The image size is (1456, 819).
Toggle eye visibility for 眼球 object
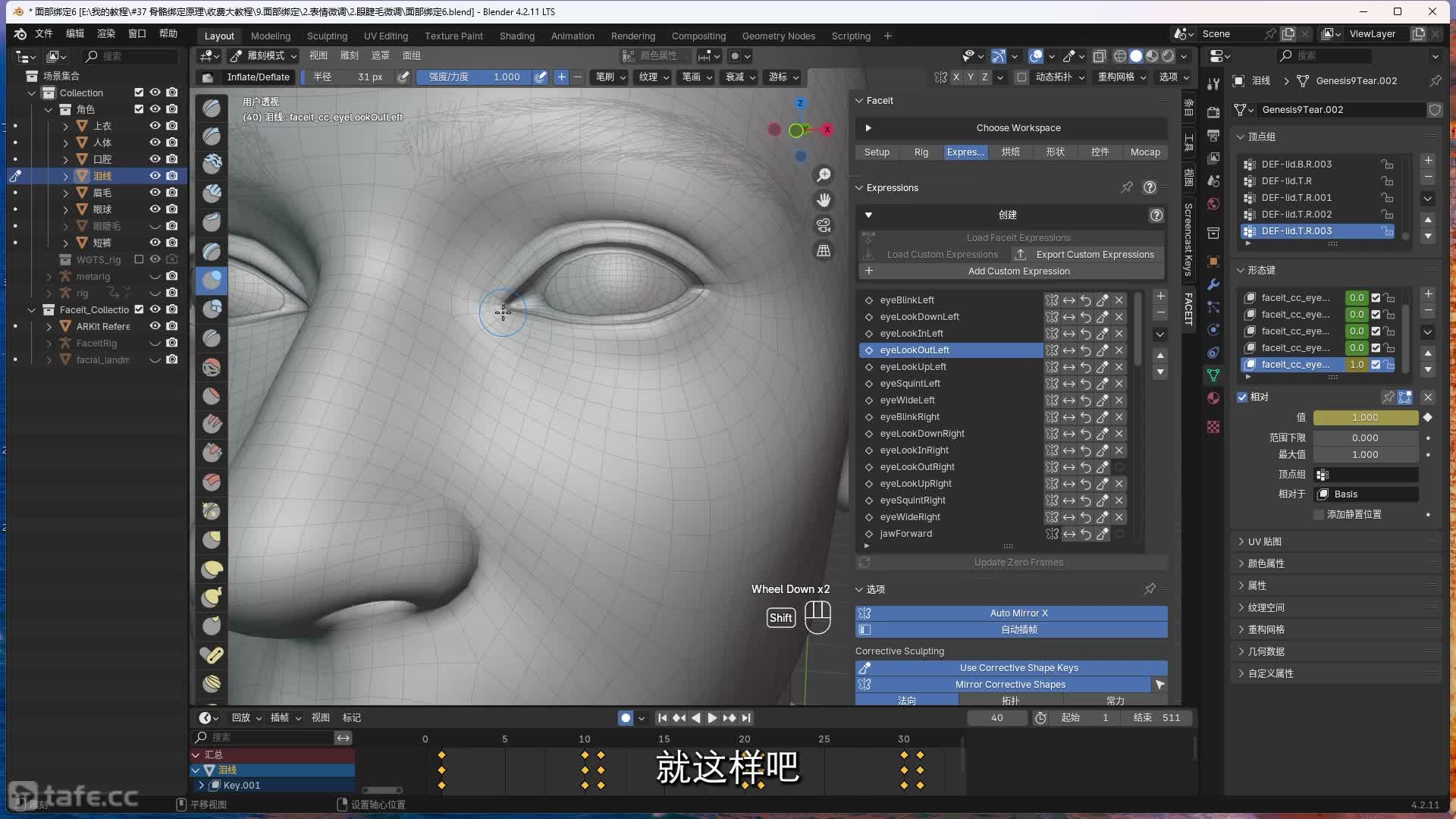pyautogui.click(x=155, y=209)
